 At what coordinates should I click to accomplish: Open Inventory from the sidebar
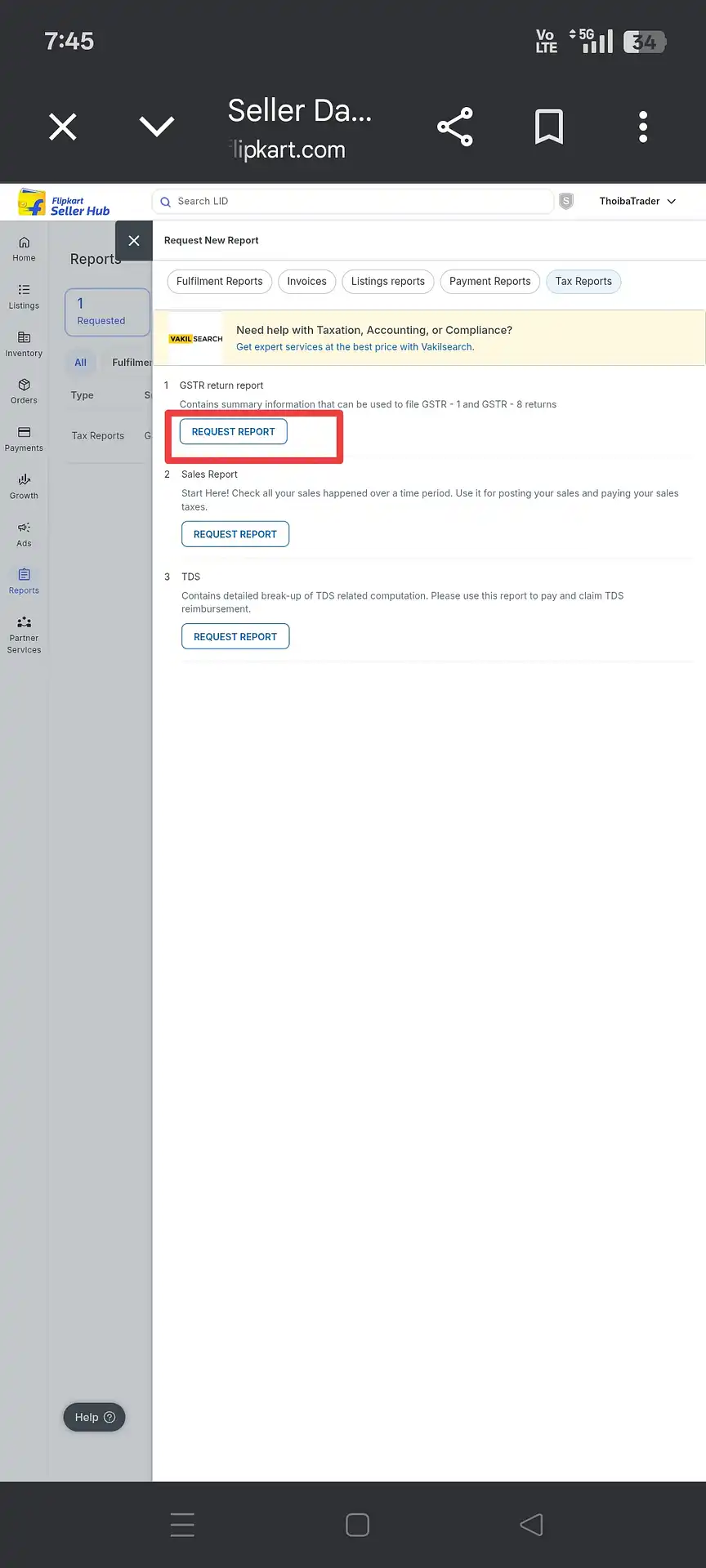[24, 344]
